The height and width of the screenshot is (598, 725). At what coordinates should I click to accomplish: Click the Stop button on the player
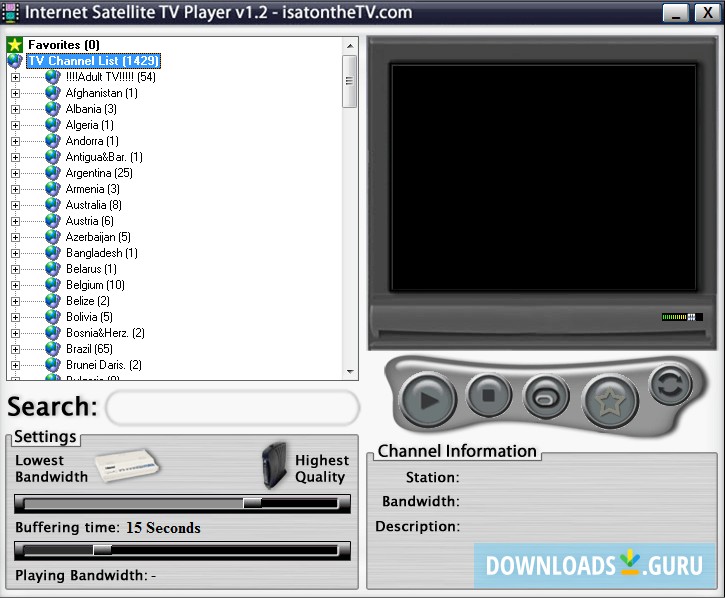[488, 395]
